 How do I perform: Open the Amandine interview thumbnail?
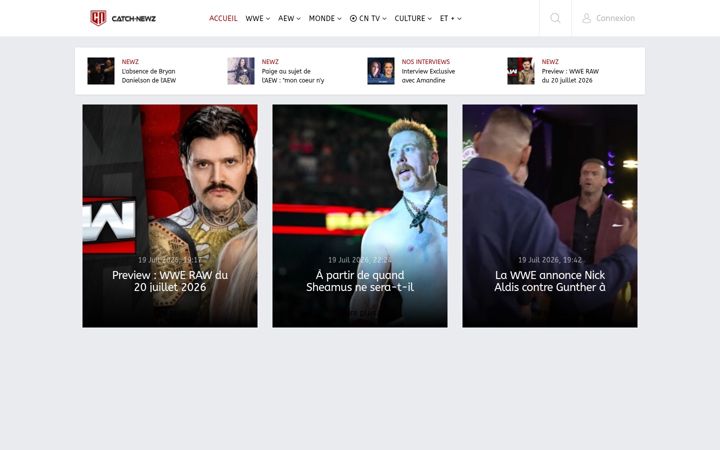[x=381, y=71]
